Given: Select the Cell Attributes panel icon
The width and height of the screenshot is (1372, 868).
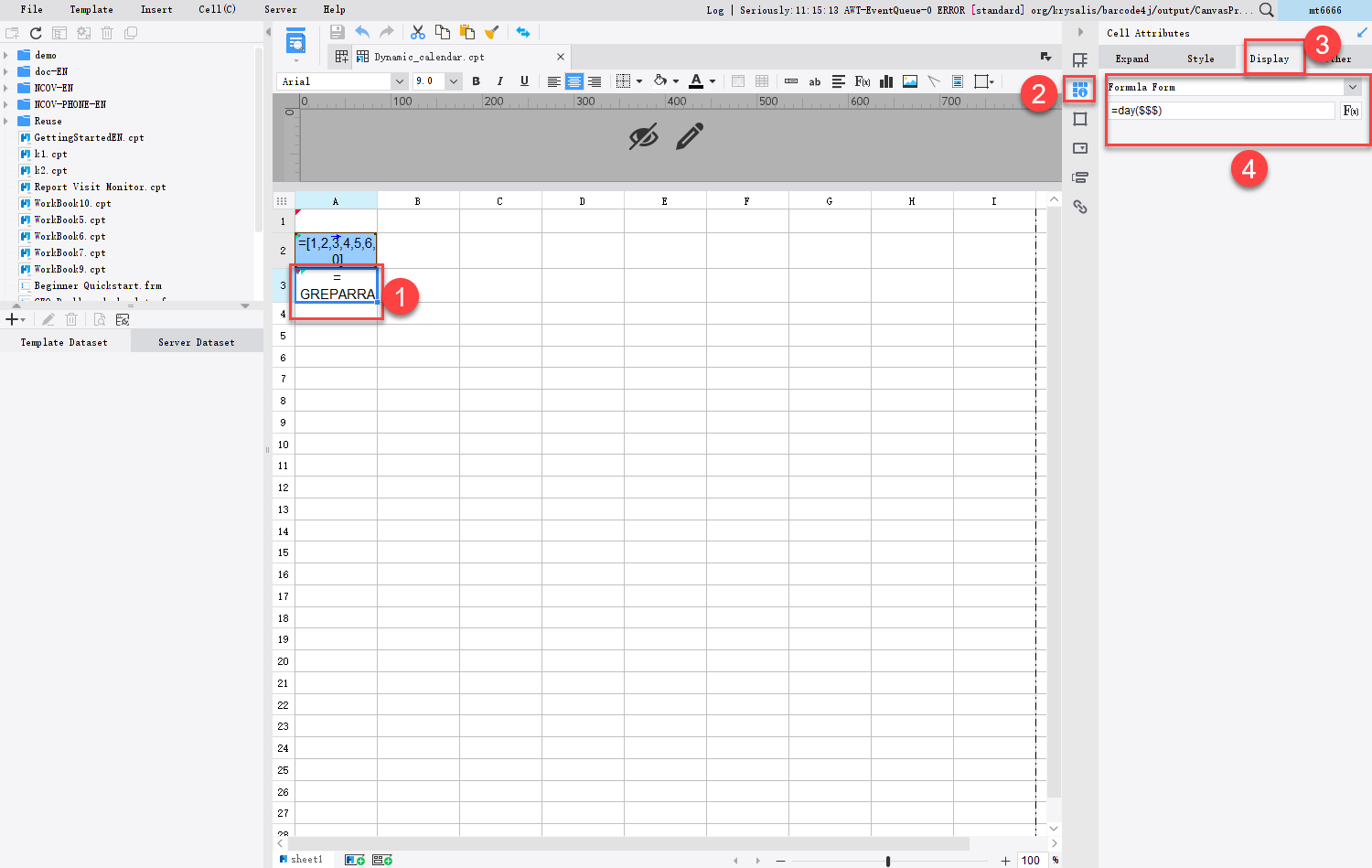Looking at the screenshot, I should pos(1080,89).
